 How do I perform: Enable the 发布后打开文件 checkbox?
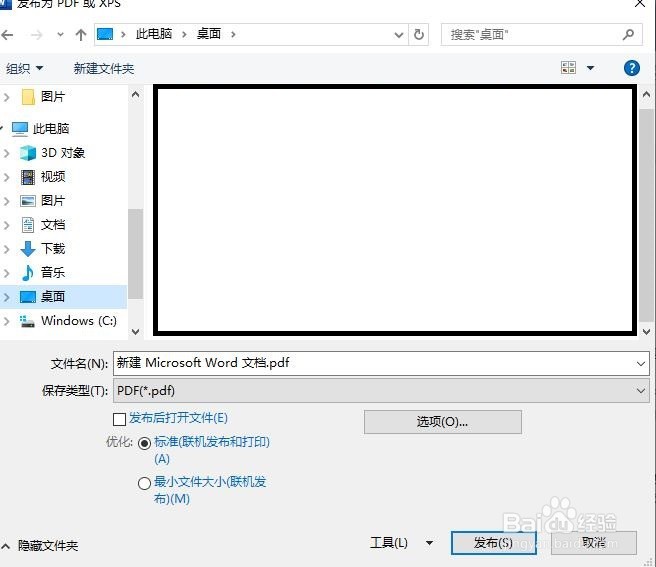click(120, 419)
